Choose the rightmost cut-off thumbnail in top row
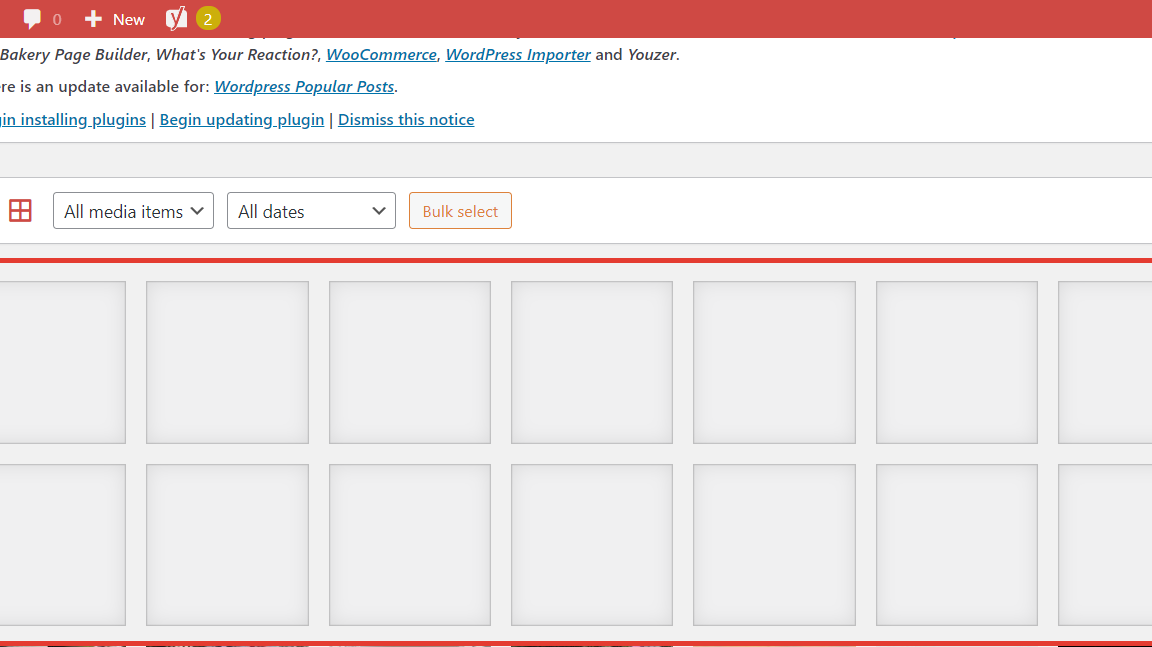 [1105, 362]
